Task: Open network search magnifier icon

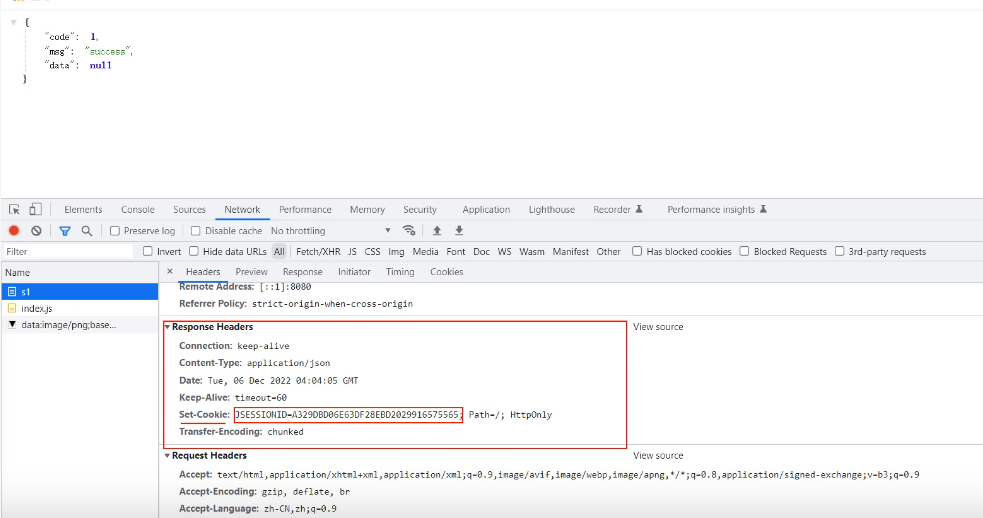Action: (x=87, y=231)
